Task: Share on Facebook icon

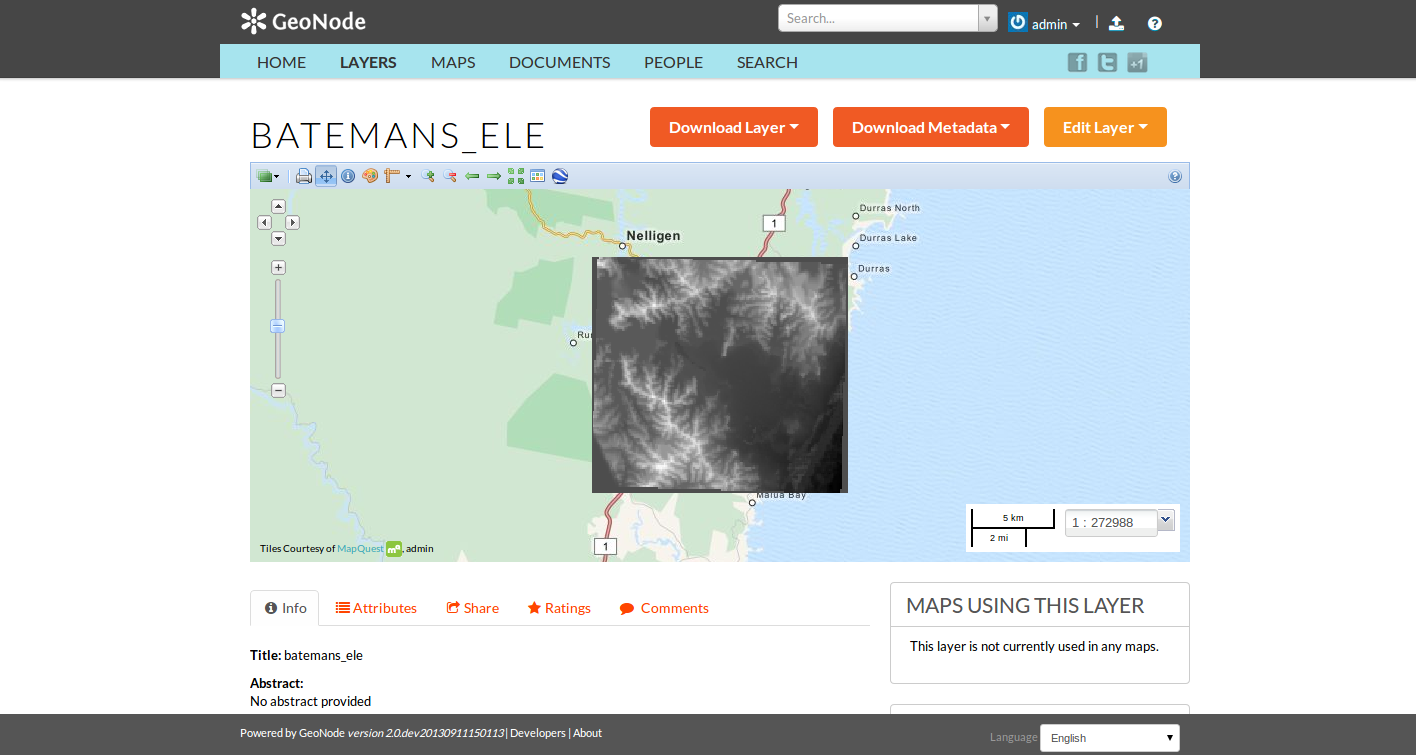Action: (1077, 62)
